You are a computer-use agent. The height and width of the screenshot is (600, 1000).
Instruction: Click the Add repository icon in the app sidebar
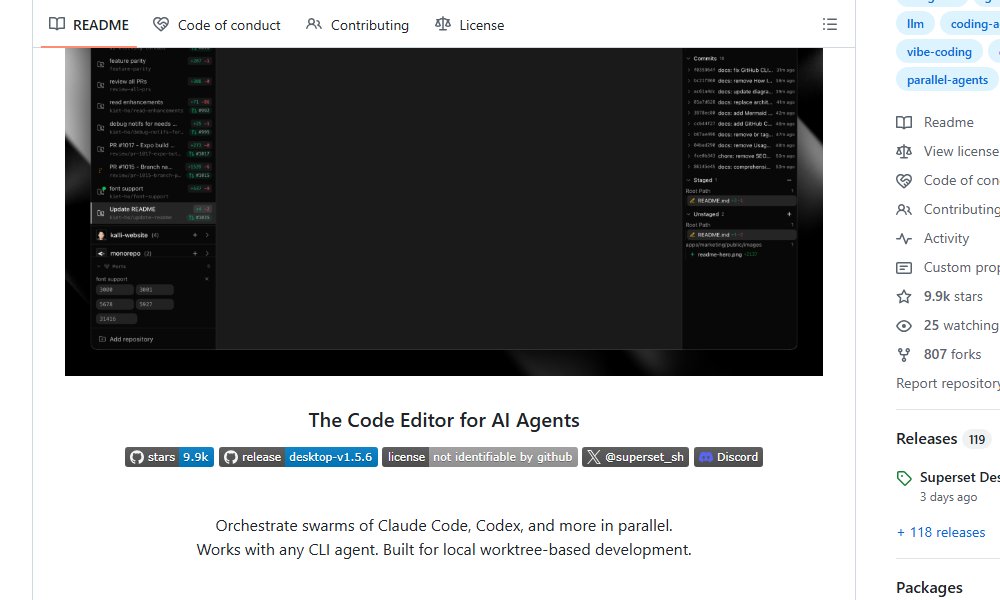[x=101, y=339]
